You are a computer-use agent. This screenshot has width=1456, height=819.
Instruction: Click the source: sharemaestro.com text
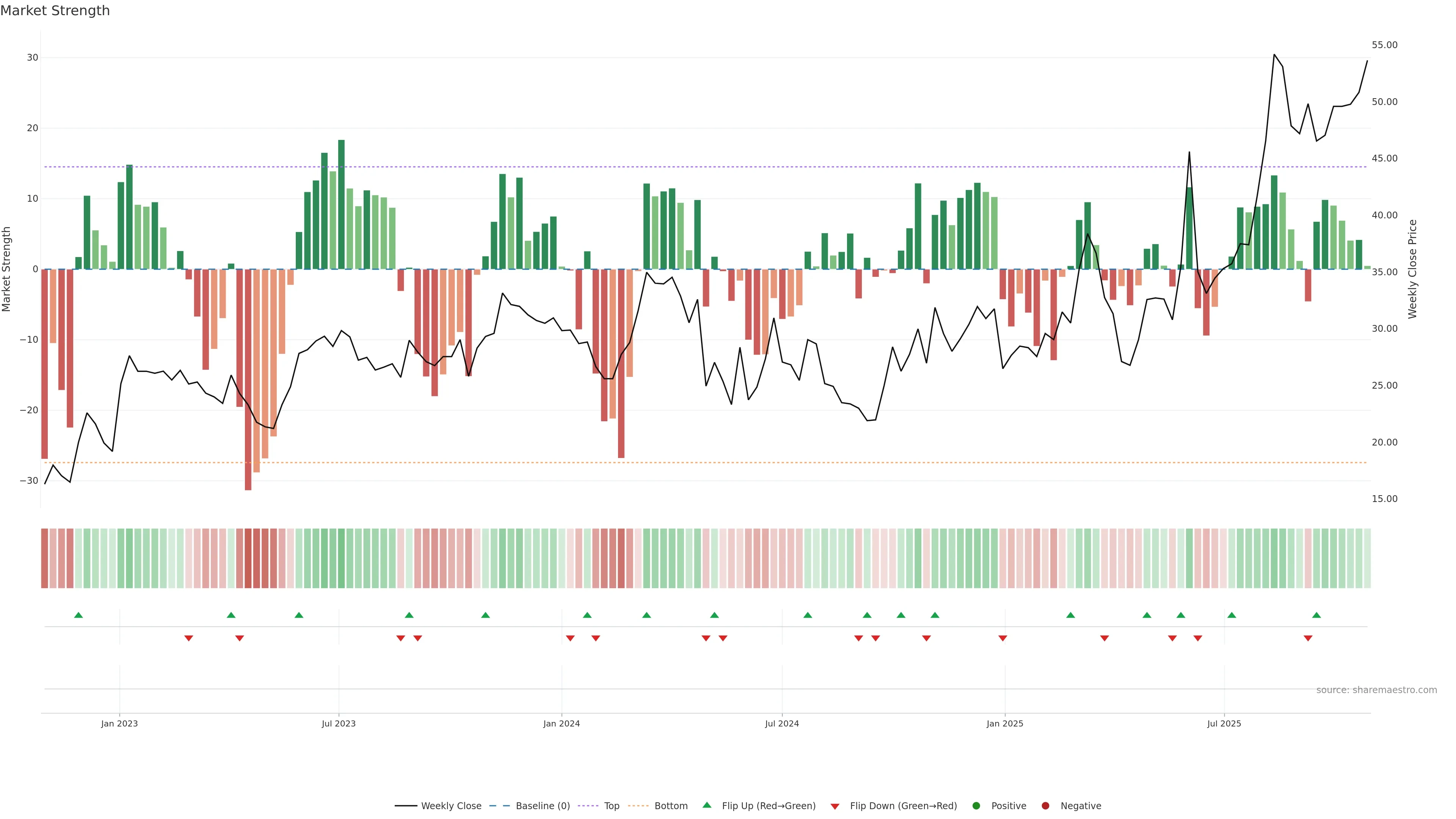coord(1376,690)
